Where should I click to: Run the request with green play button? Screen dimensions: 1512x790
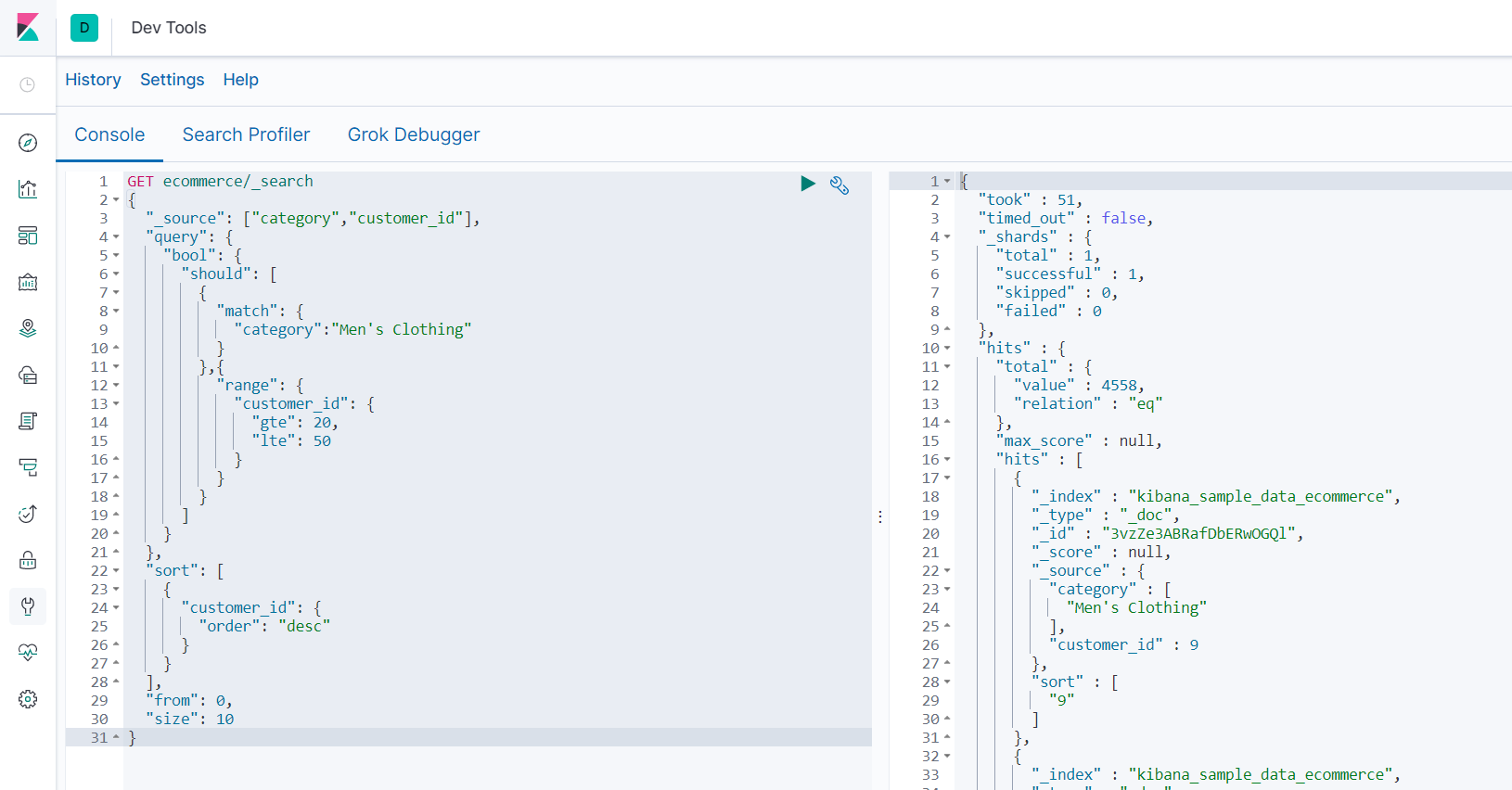[x=808, y=184]
